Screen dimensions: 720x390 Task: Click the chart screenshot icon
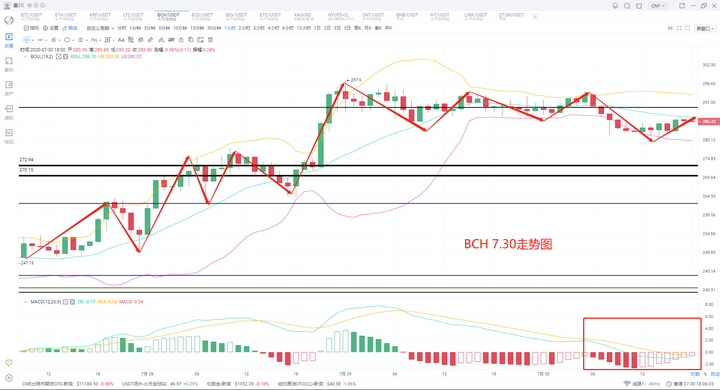coord(687,28)
